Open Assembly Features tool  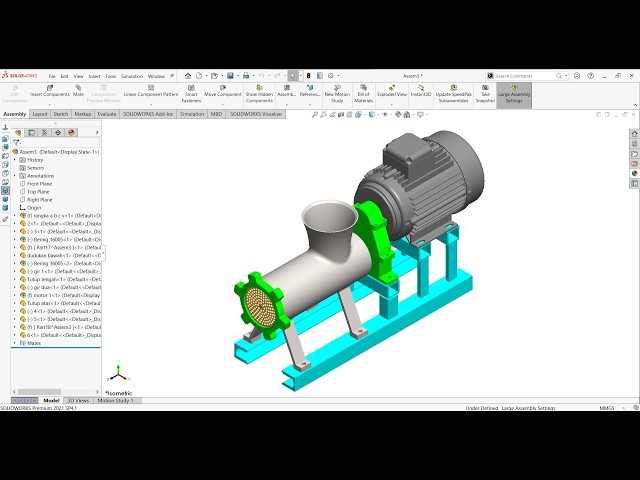pos(287,91)
